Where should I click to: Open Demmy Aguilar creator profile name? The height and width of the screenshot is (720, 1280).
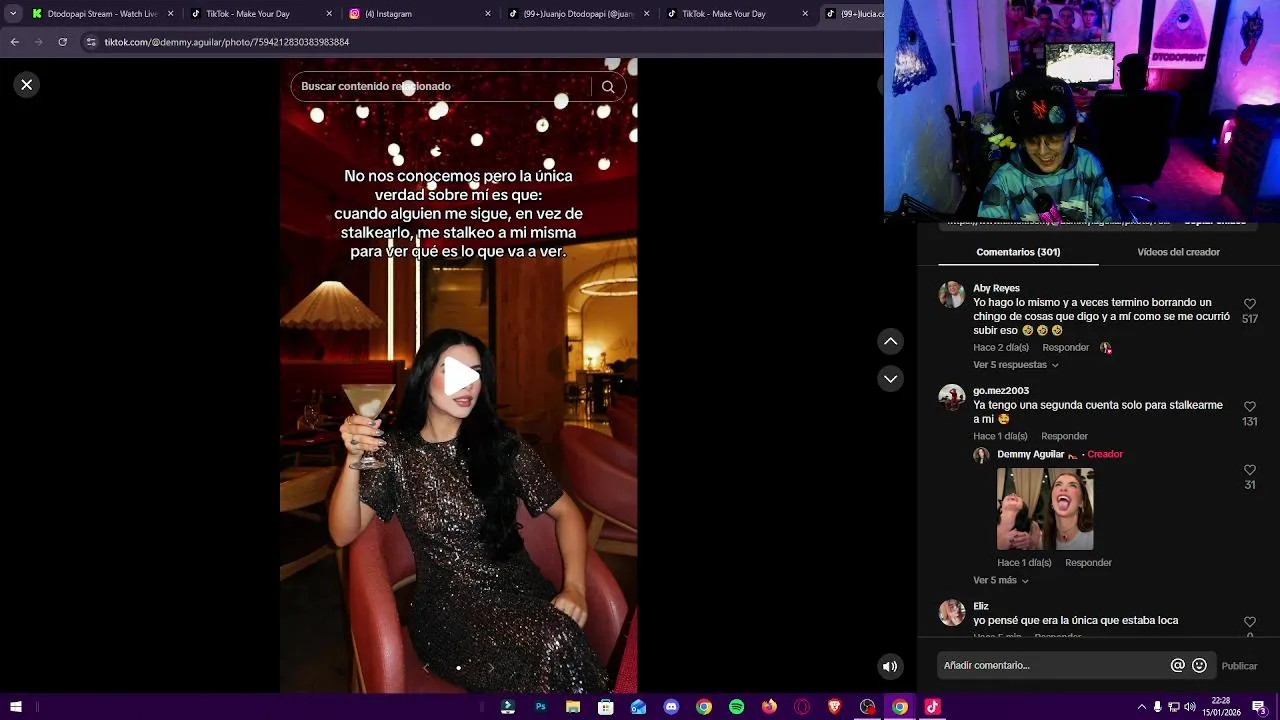1030,454
